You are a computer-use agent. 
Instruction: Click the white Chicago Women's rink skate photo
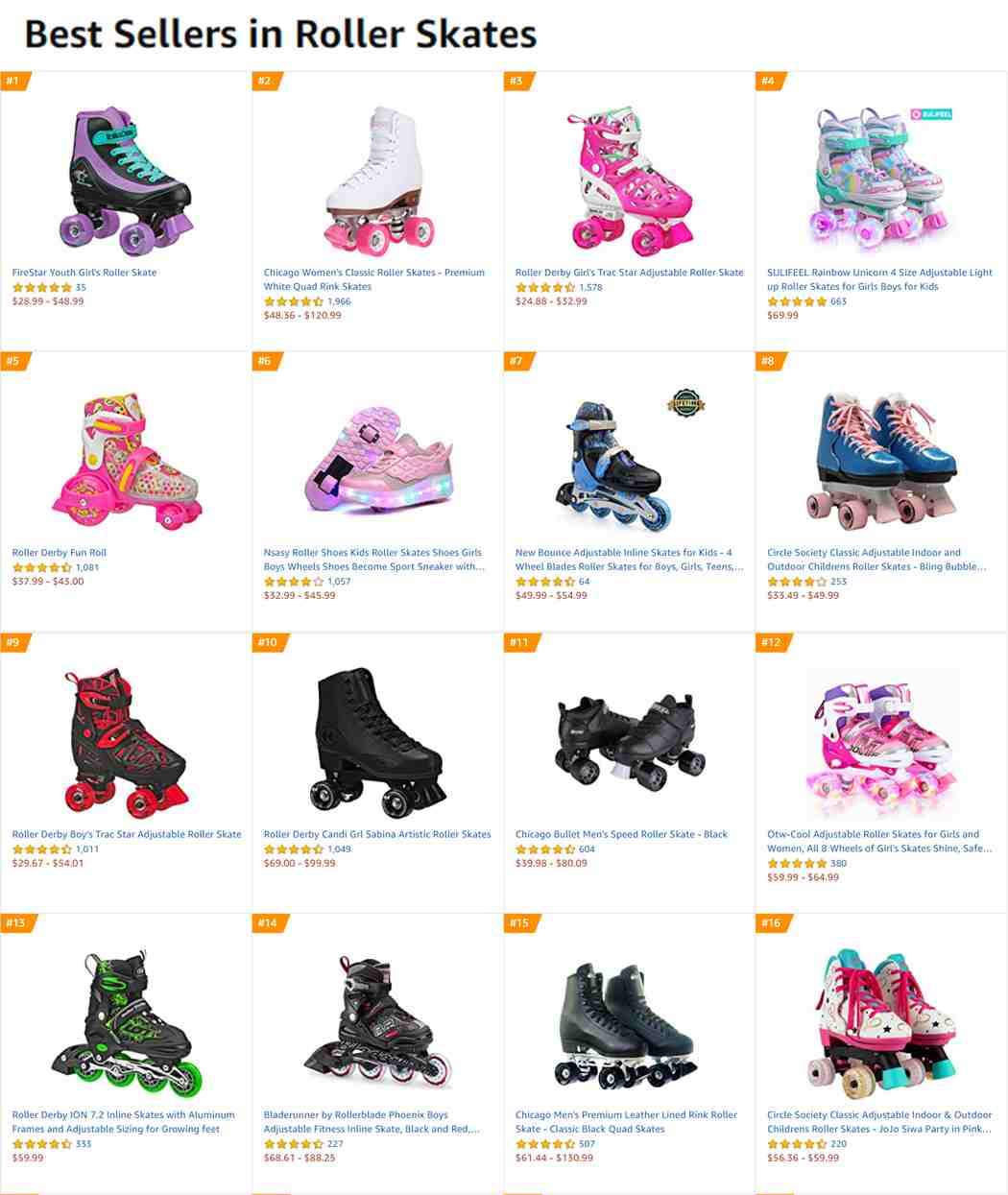[378, 181]
